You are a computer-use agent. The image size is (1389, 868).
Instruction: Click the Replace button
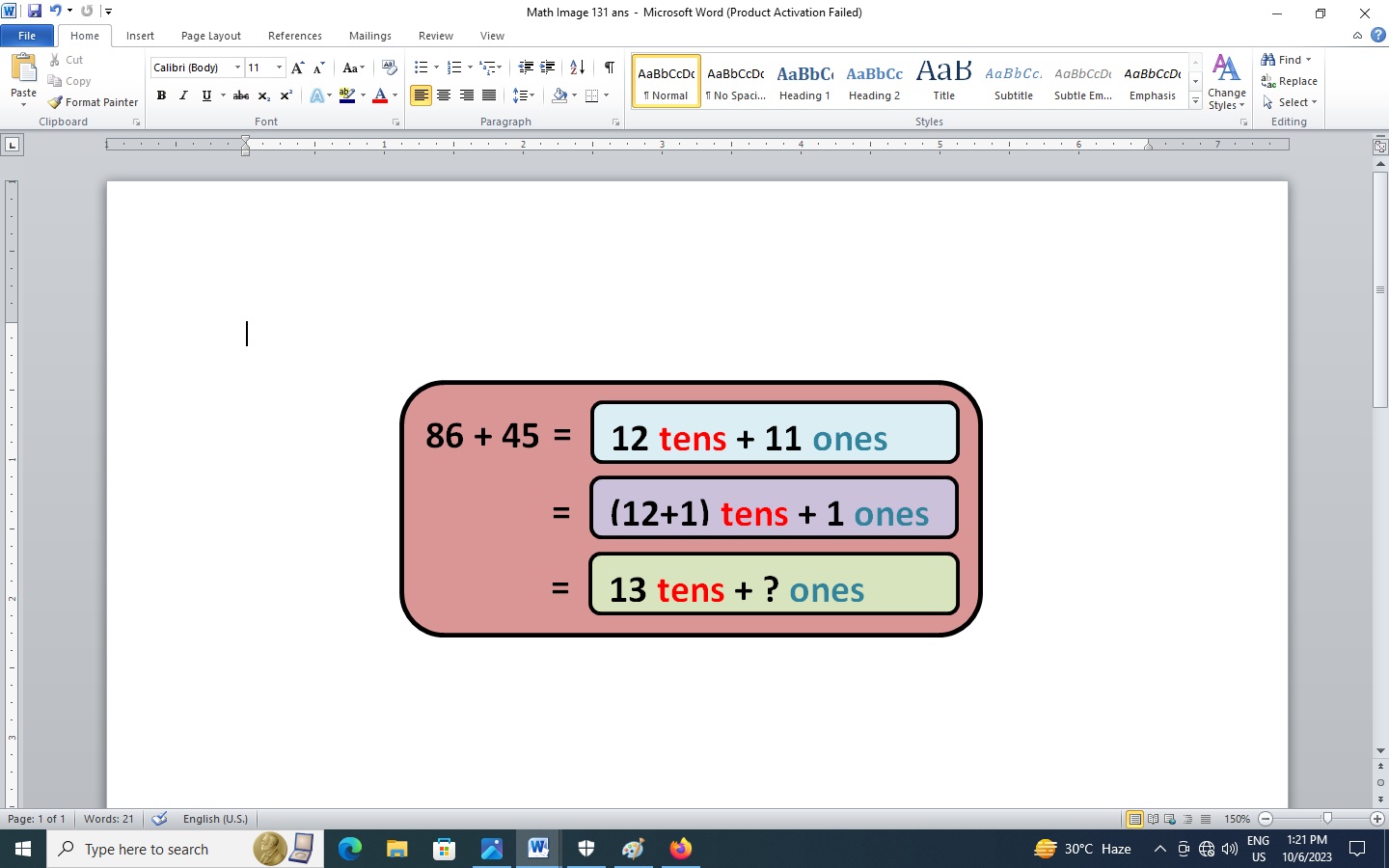pos(1290,81)
